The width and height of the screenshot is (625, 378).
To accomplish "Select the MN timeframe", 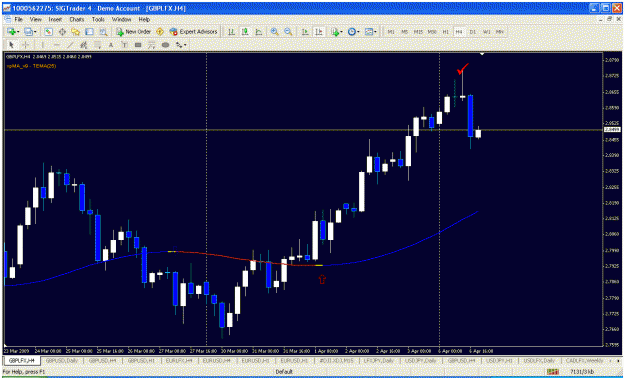I will [499, 32].
